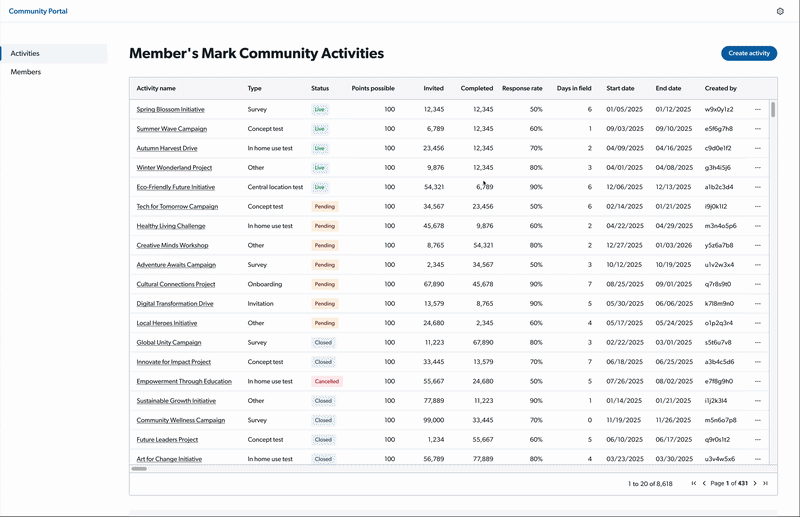
Task: Switch to Members in the sidebar
Action: [x=26, y=72]
